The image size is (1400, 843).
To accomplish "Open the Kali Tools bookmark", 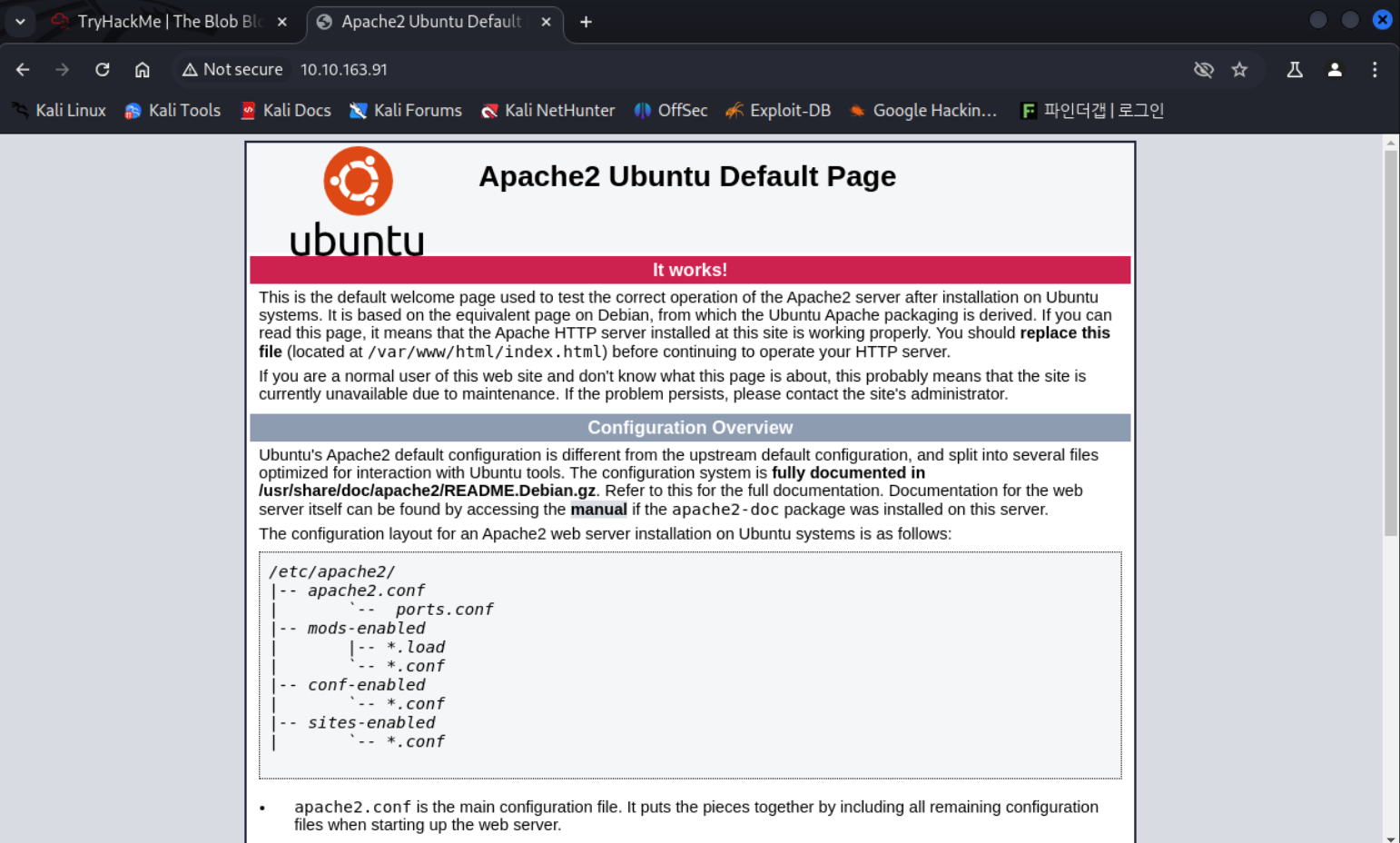I will 173,111.
